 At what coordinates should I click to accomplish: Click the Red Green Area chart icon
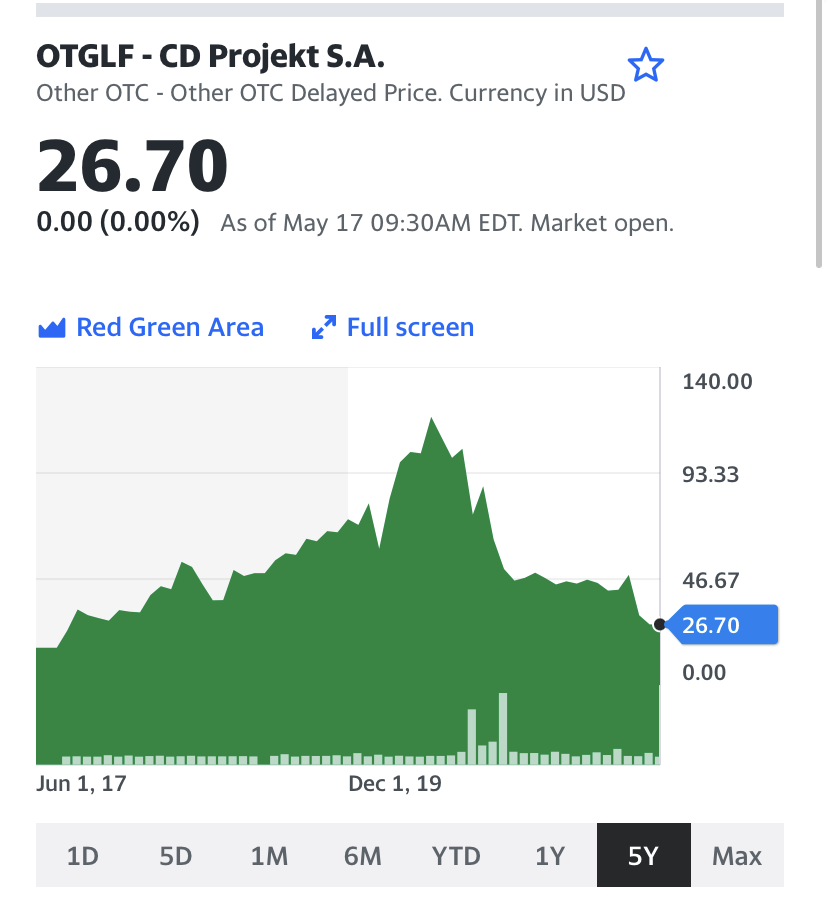[x=51, y=328]
